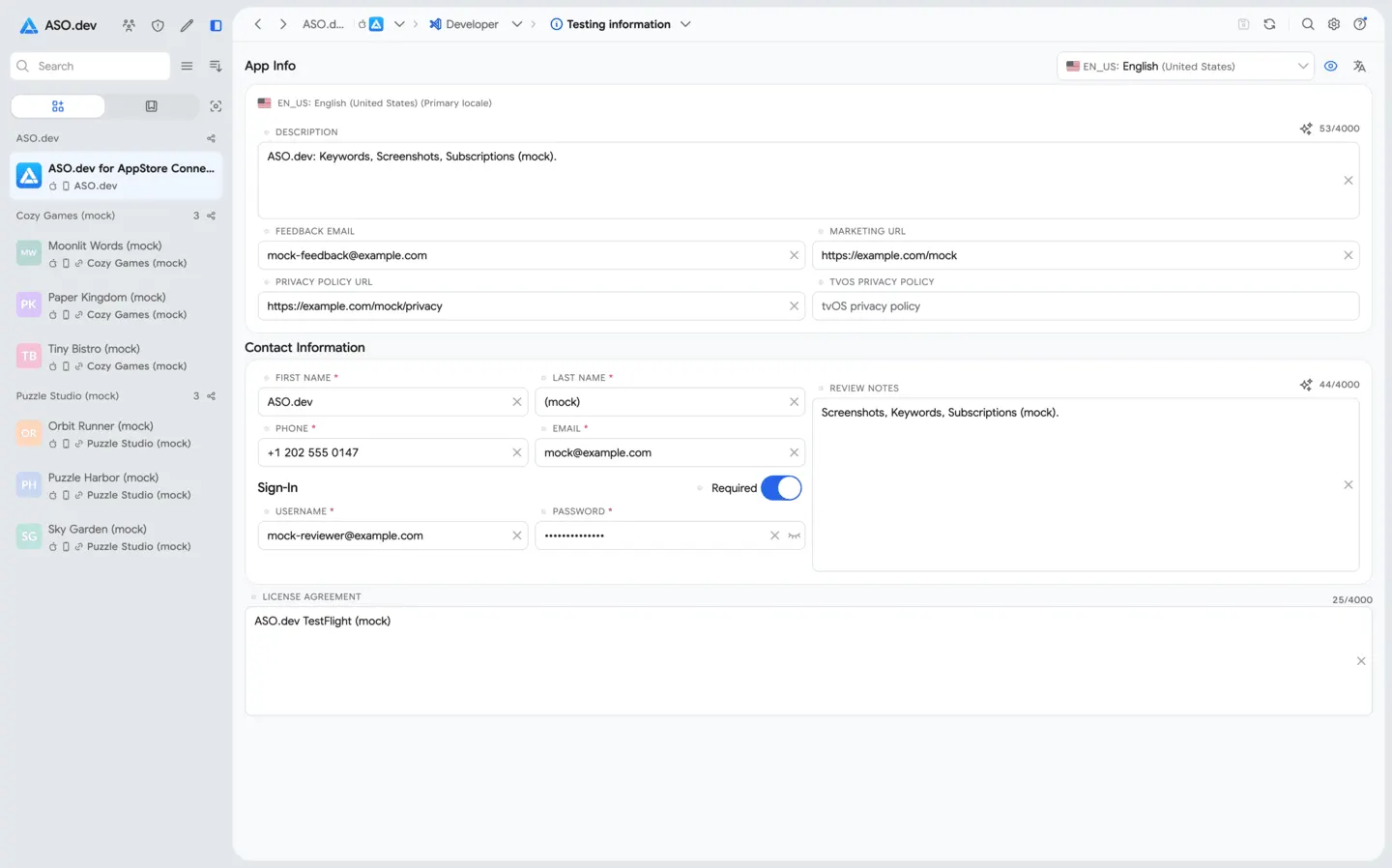
Task: Open the list view options icon beside Search
Action: coord(187,66)
